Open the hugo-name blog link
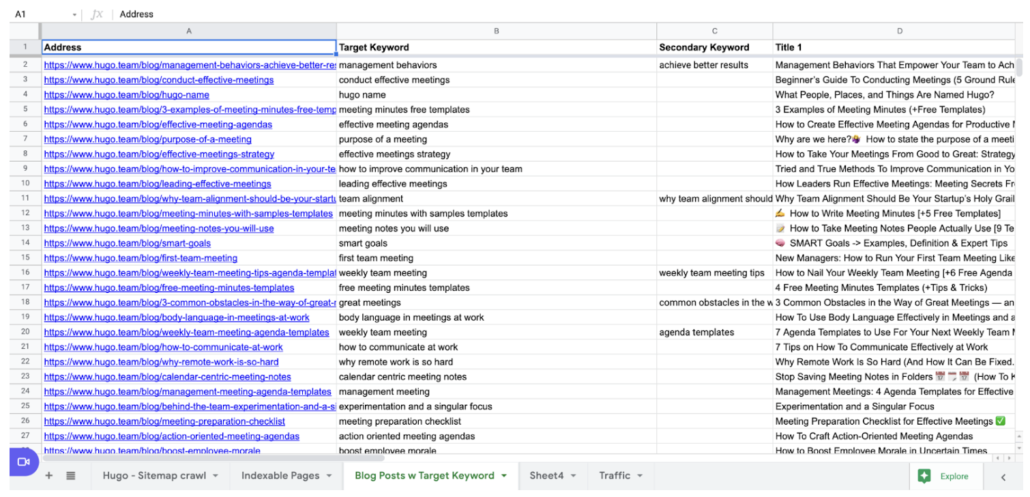This screenshot has height=497, width=1030. pos(127,95)
